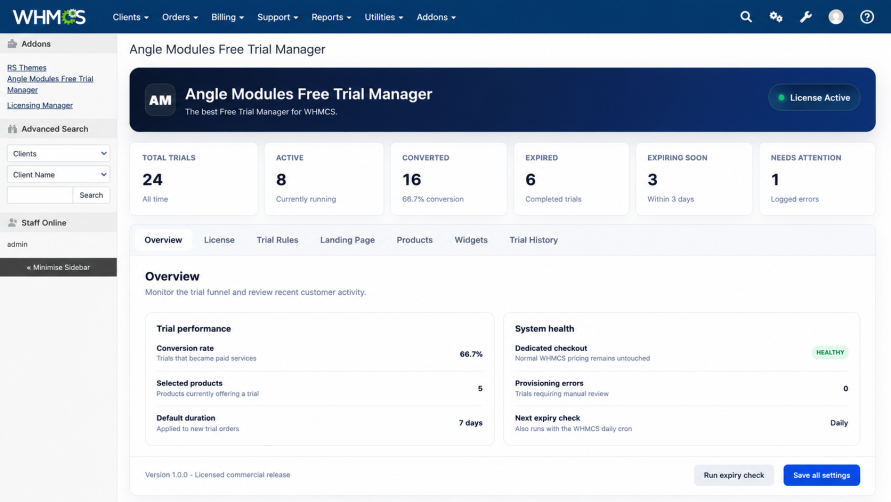The image size is (891, 502).
Task: Click the Selected products row label
Action: pos(189,383)
